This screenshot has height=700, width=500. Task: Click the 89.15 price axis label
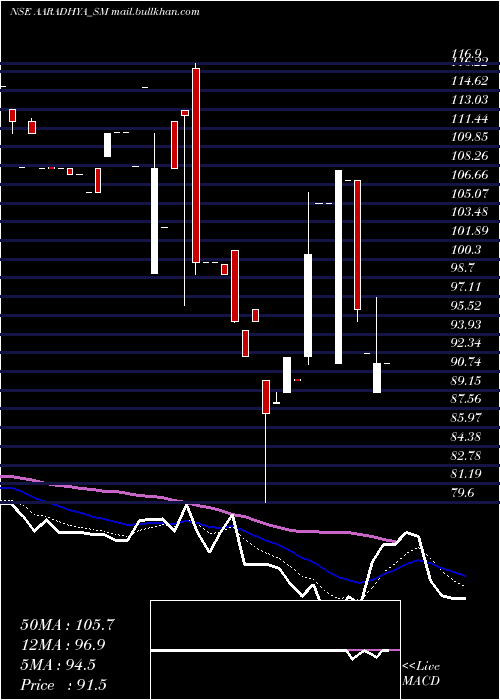(466, 380)
